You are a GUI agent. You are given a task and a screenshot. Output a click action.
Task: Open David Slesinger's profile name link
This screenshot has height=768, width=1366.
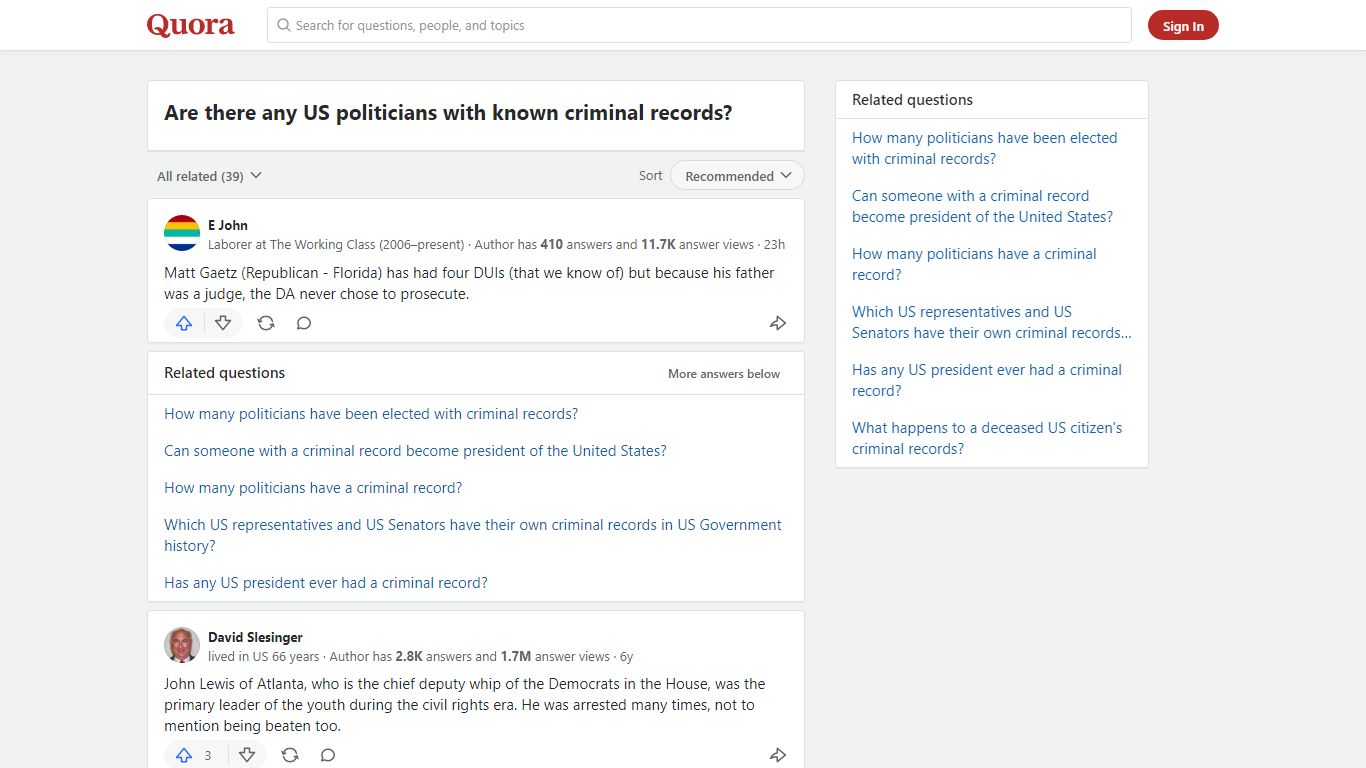255,637
